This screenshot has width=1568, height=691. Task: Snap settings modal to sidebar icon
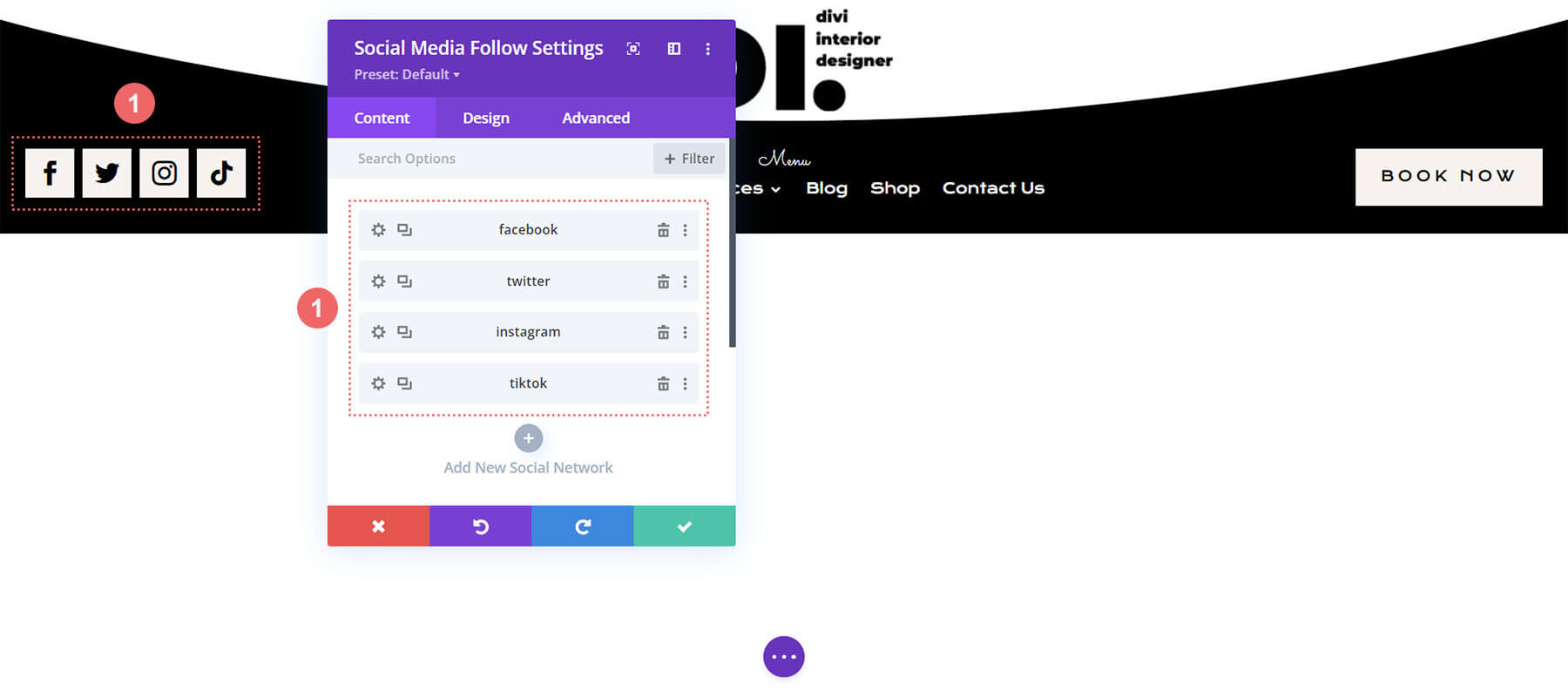(673, 49)
